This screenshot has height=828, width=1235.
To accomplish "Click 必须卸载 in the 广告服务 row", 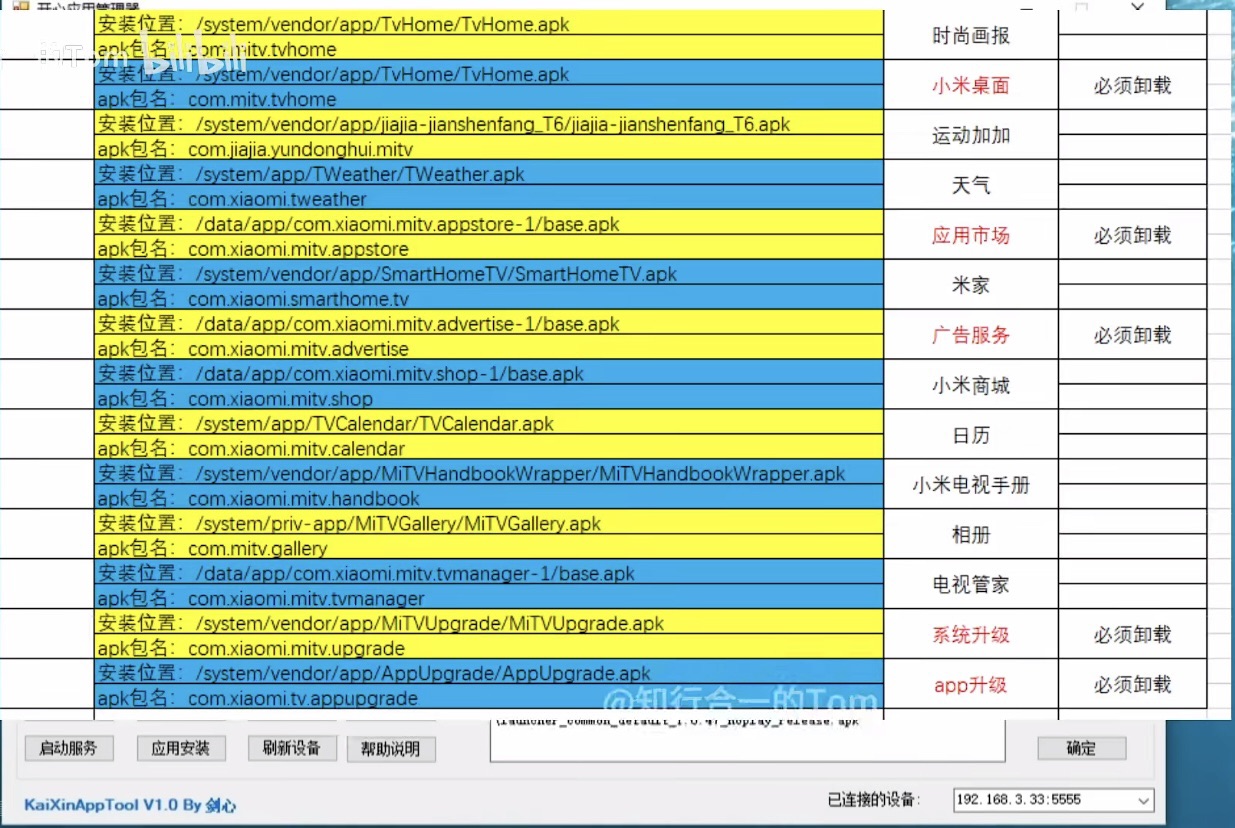I will pos(1132,335).
